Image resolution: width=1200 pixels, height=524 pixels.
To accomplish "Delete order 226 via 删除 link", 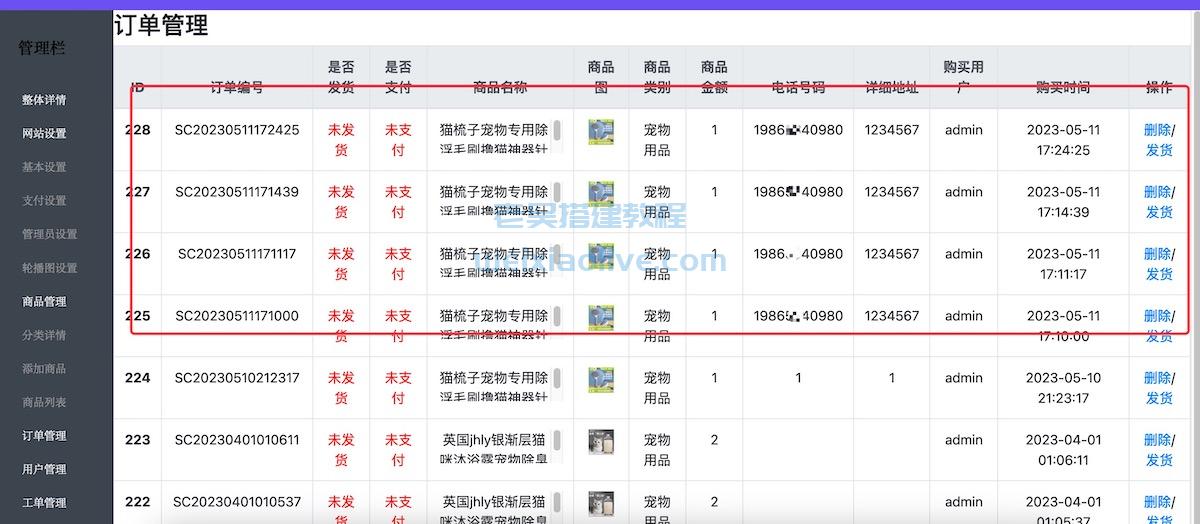I will 1157,254.
